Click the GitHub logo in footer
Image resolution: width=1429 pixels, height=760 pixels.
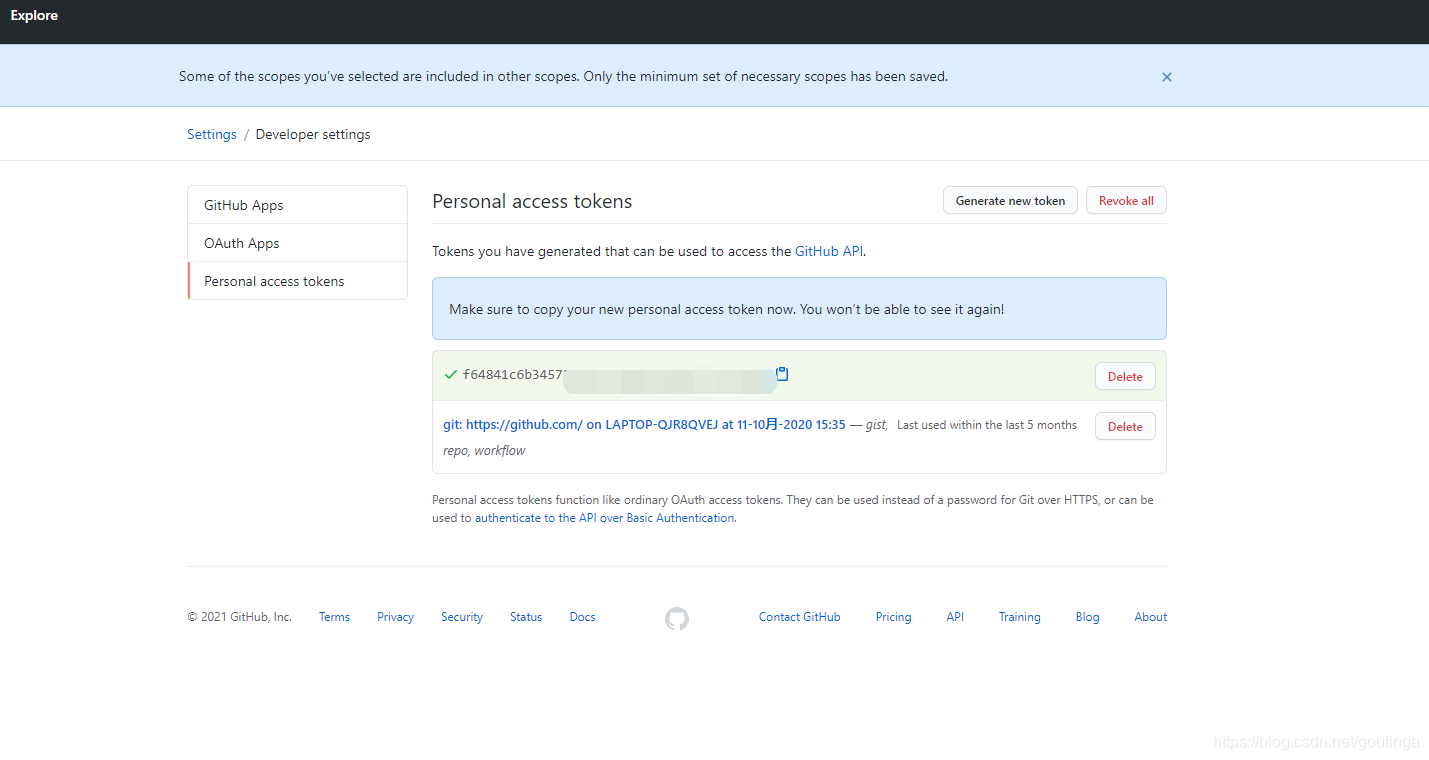[677, 619]
